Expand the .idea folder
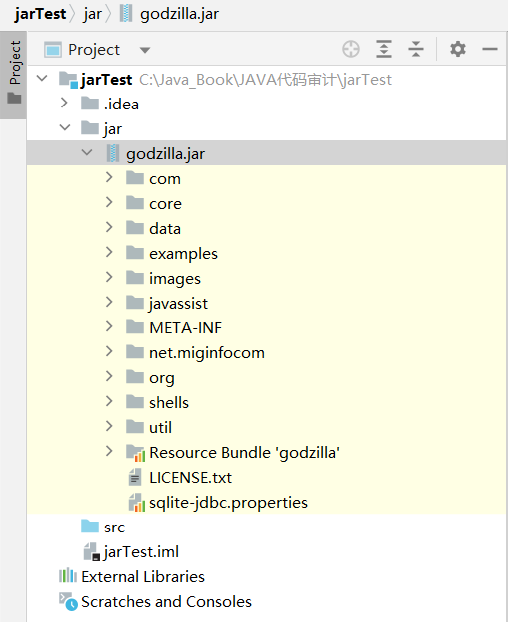 [x=64, y=103]
